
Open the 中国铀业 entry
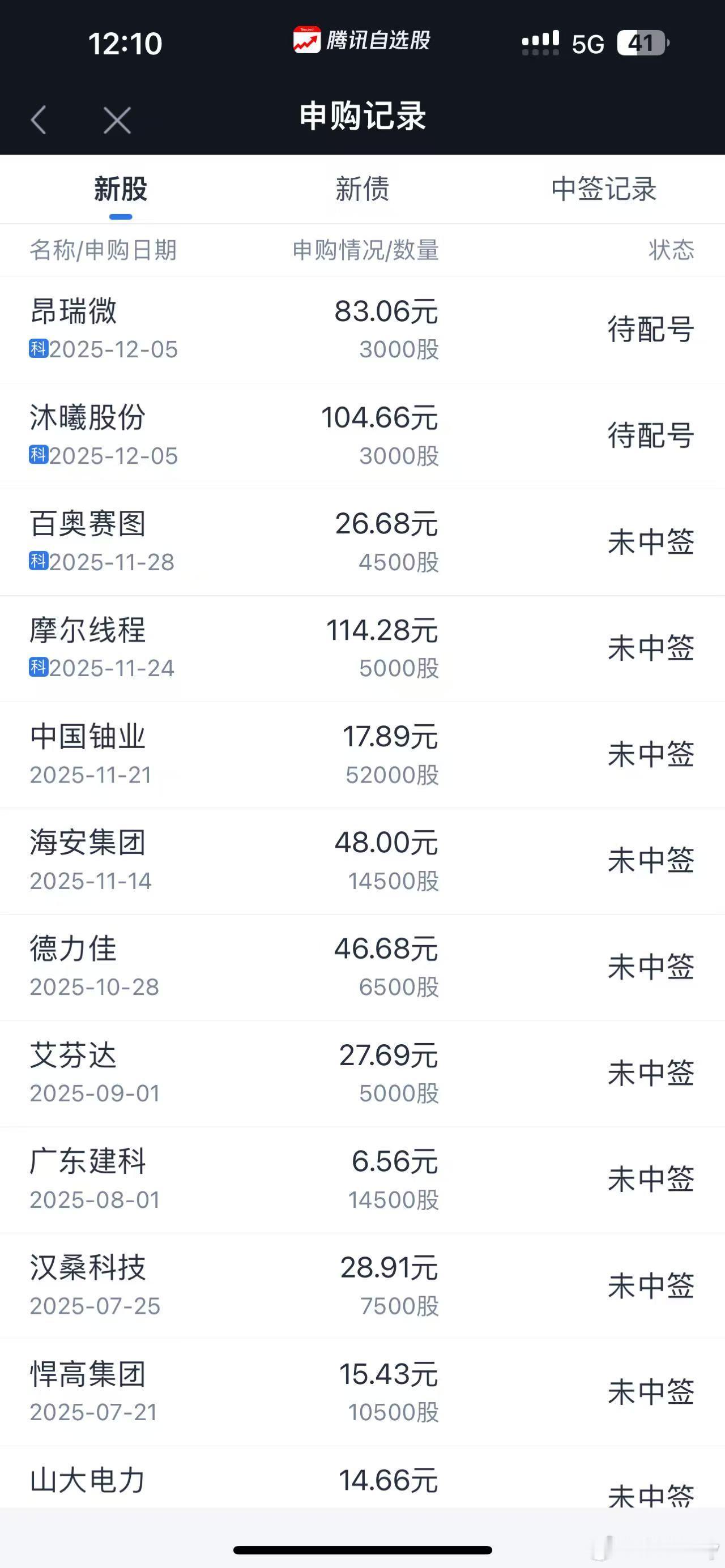[x=362, y=755]
